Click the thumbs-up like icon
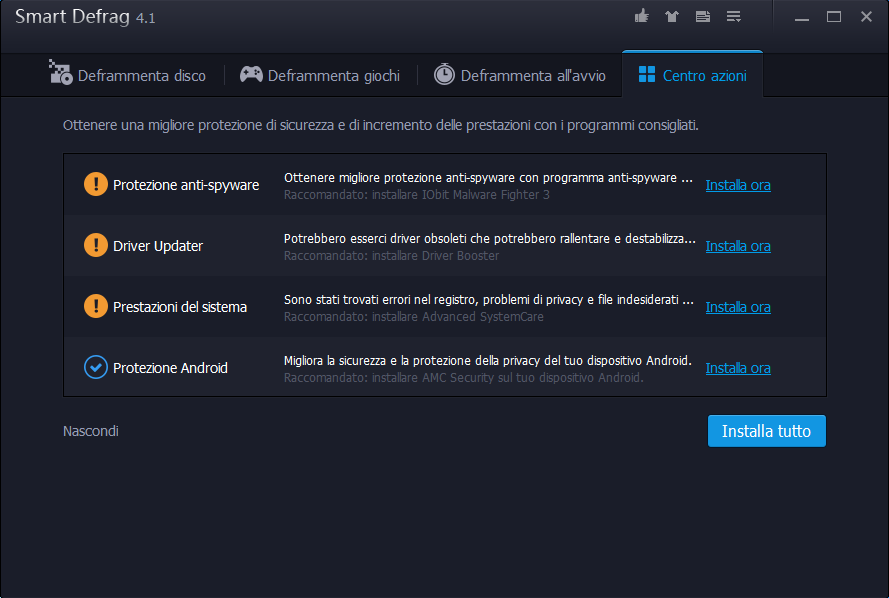 point(642,16)
